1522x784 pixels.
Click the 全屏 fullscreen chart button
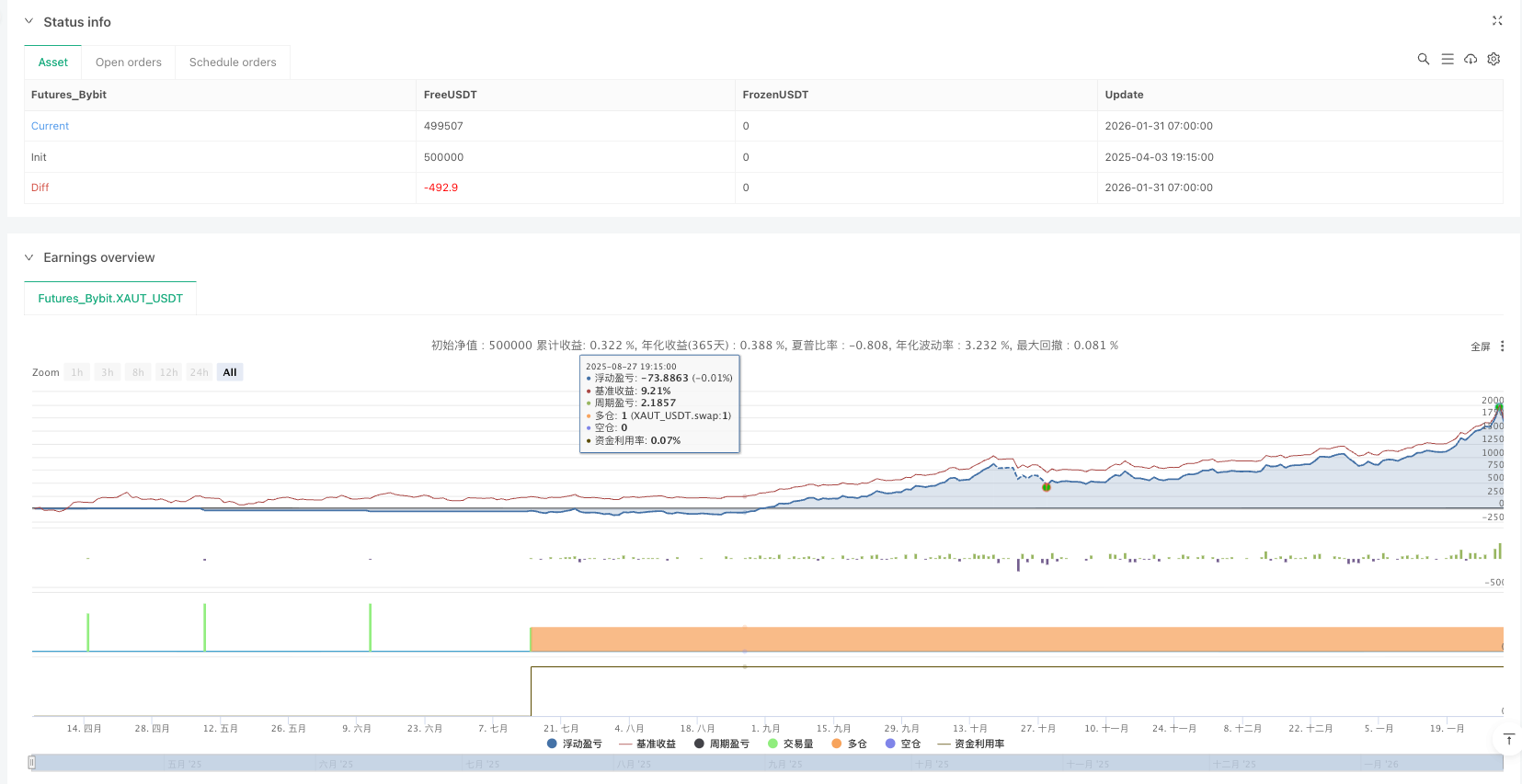pyautogui.click(x=1480, y=347)
